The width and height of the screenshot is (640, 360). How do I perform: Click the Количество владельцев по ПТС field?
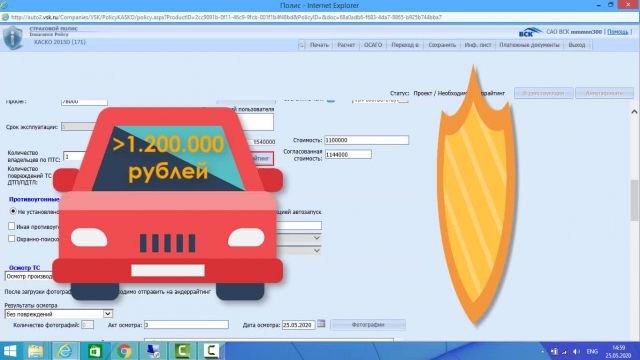tap(74, 157)
